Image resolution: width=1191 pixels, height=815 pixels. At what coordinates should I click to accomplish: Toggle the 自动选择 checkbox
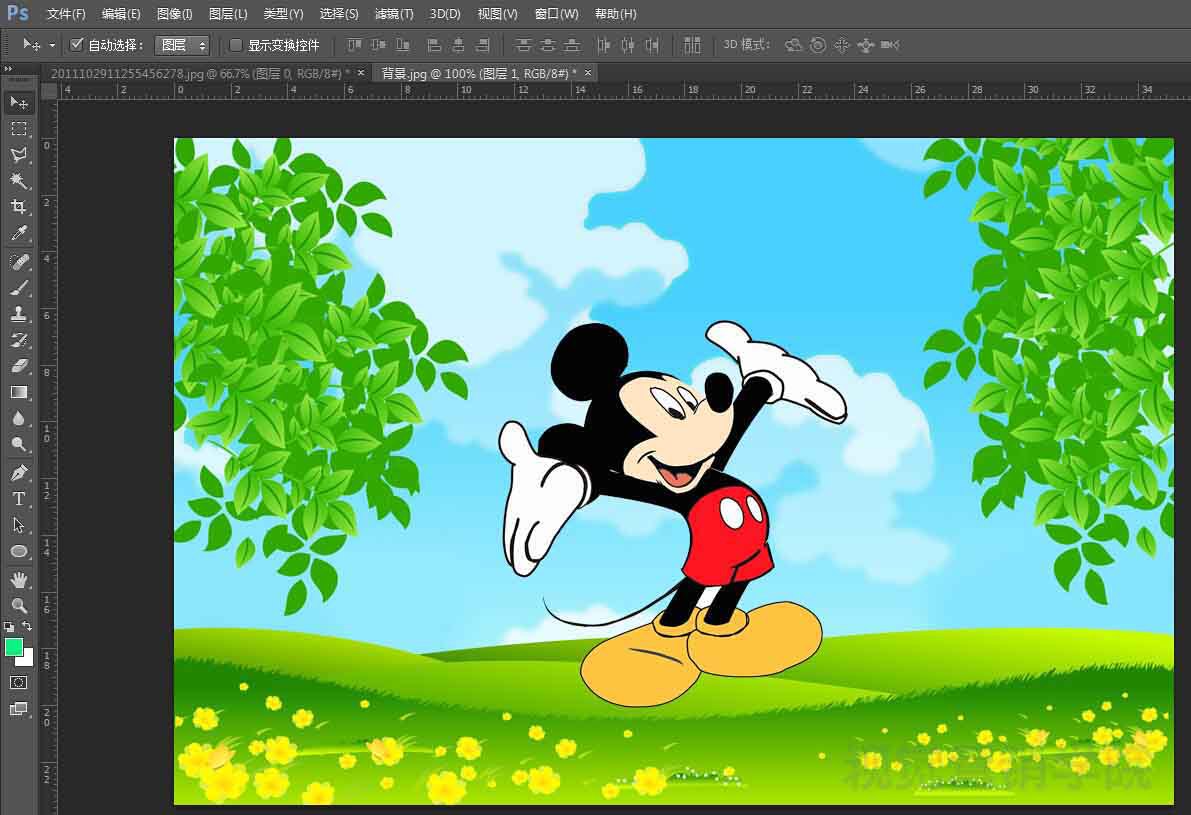pyautogui.click(x=77, y=45)
